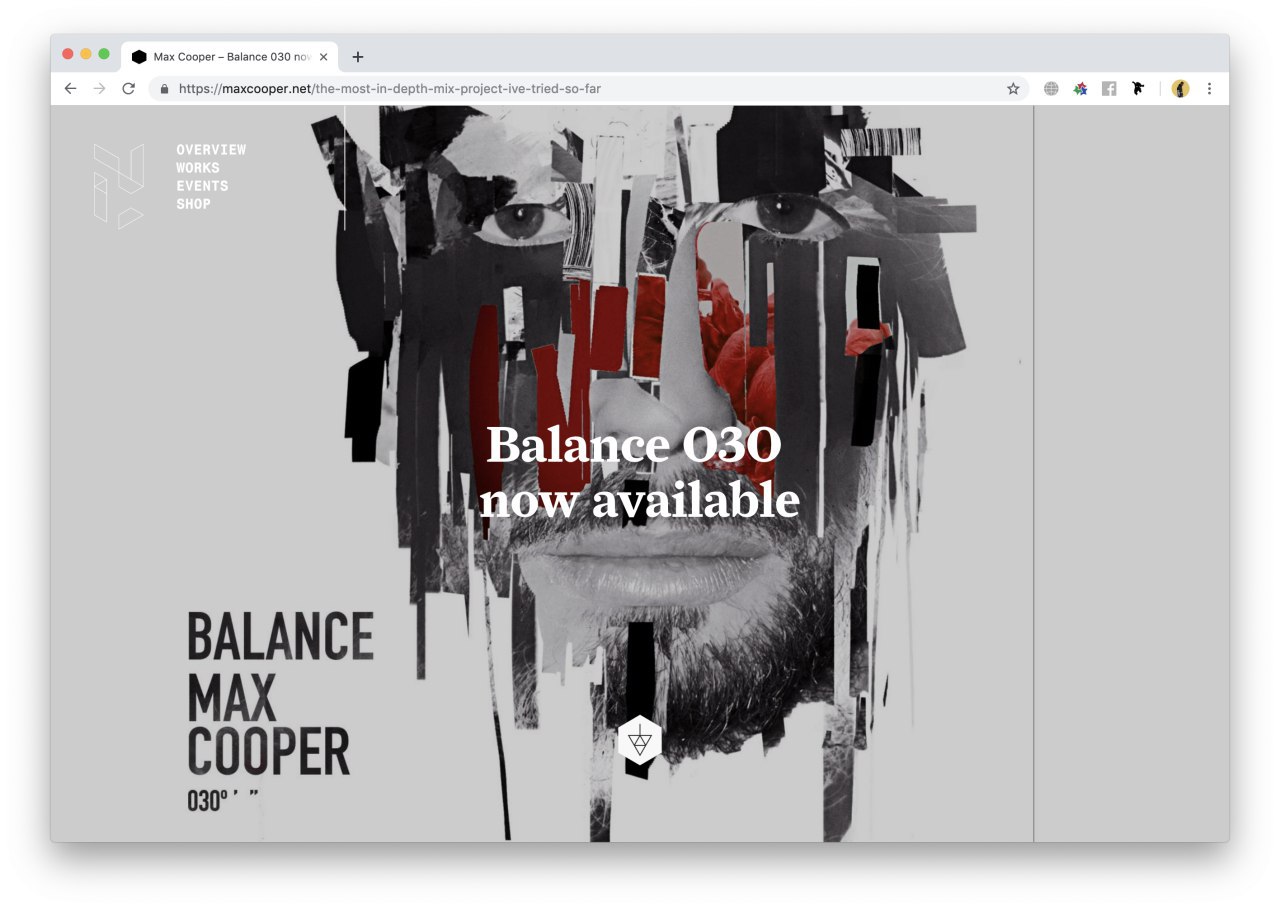
Task: Go back to the previous page
Action: [70, 89]
